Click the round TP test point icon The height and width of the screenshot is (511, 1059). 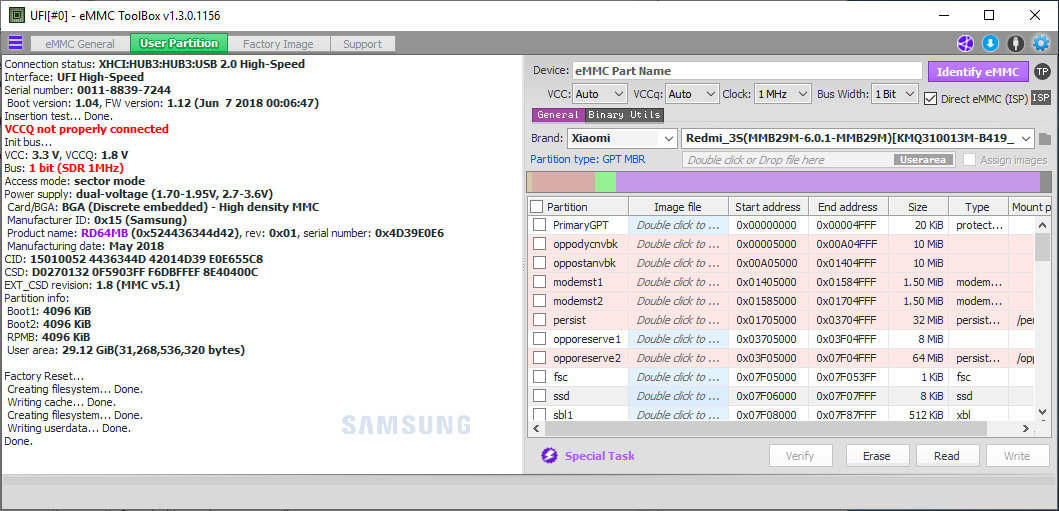[x=1043, y=72]
